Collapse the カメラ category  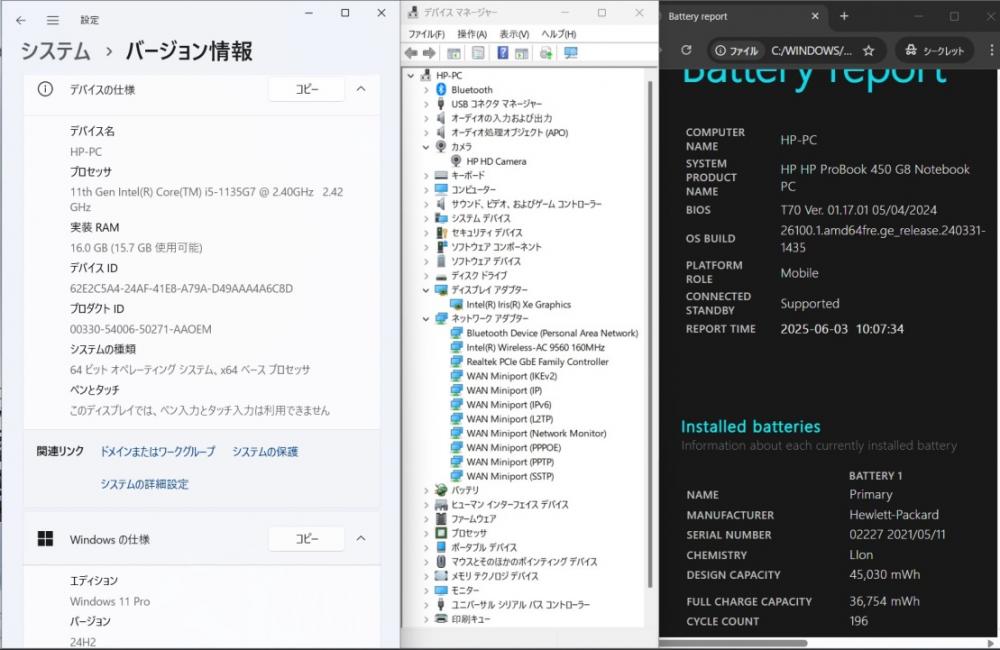426,147
